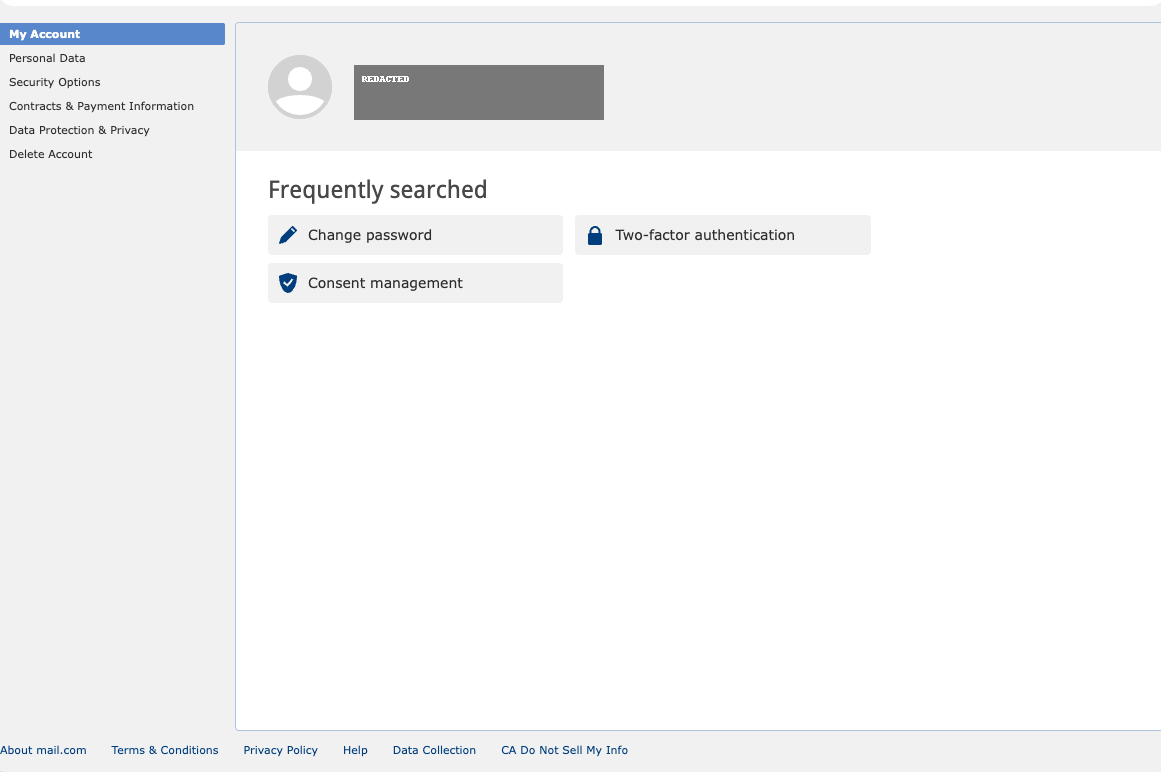Click the shield checkmark icon for Consent management
The image size is (1161, 772).
pos(288,283)
